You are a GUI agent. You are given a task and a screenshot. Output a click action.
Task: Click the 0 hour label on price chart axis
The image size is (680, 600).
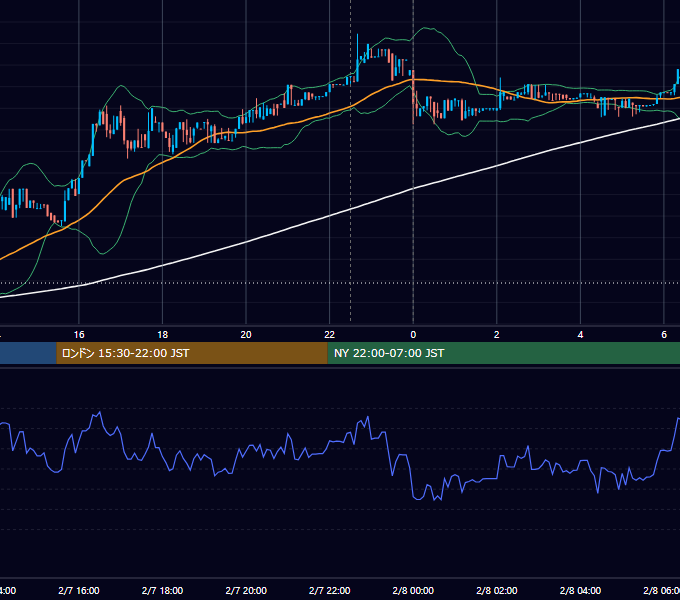[x=413, y=335]
